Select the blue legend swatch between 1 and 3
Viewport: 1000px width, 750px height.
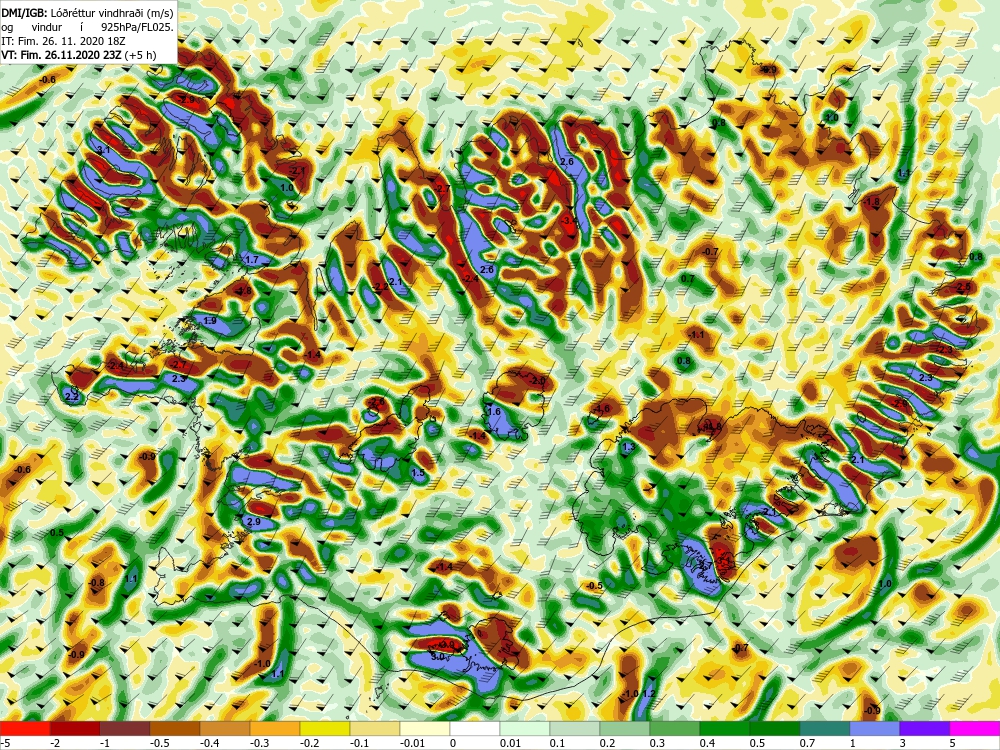(x=875, y=728)
